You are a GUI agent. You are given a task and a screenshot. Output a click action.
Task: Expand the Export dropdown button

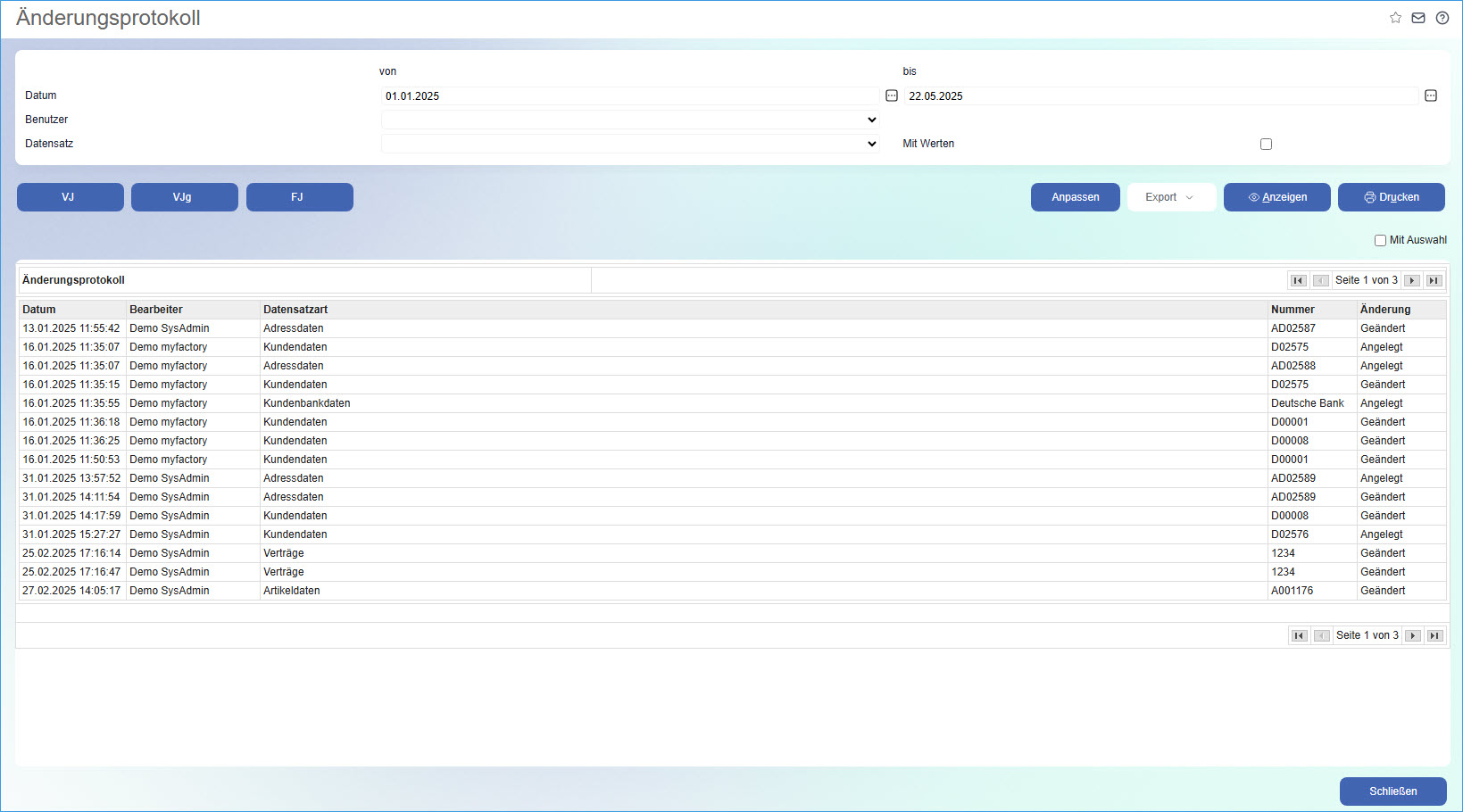1171,197
